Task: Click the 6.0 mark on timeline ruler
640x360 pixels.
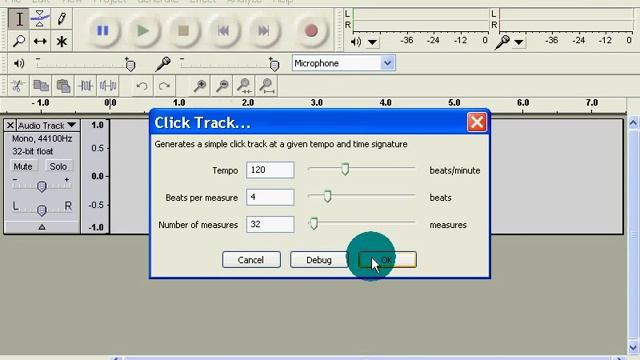Action: [x=523, y=102]
